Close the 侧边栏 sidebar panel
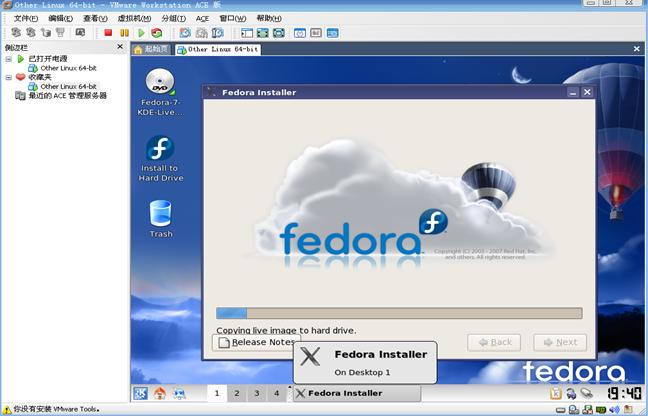This screenshot has height=416, width=648. pyautogui.click(x=120, y=47)
